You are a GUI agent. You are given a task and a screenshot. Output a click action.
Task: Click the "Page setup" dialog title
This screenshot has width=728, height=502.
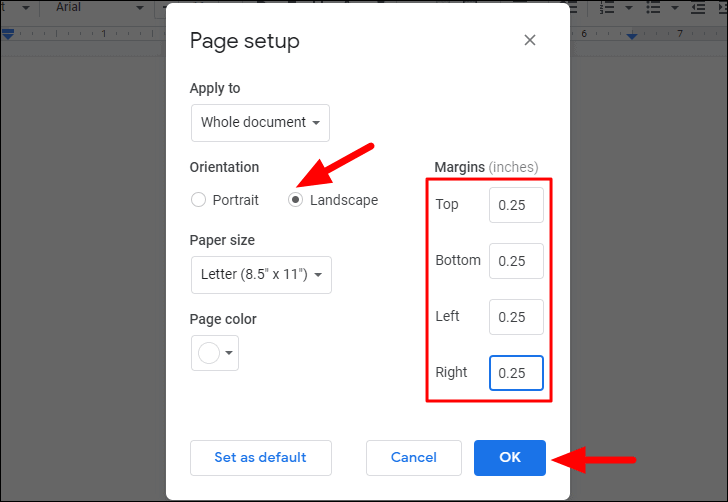click(x=245, y=41)
